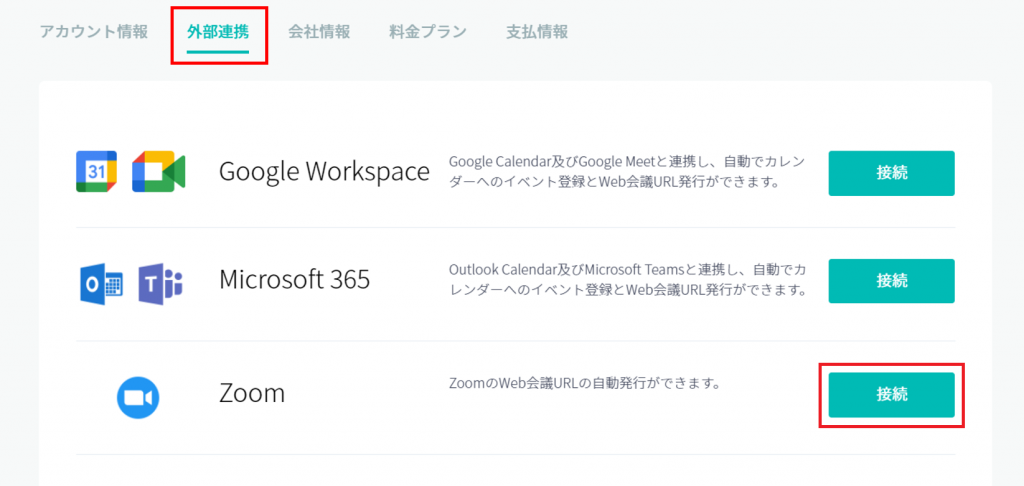Select the Zoom heading text

coord(252,393)
